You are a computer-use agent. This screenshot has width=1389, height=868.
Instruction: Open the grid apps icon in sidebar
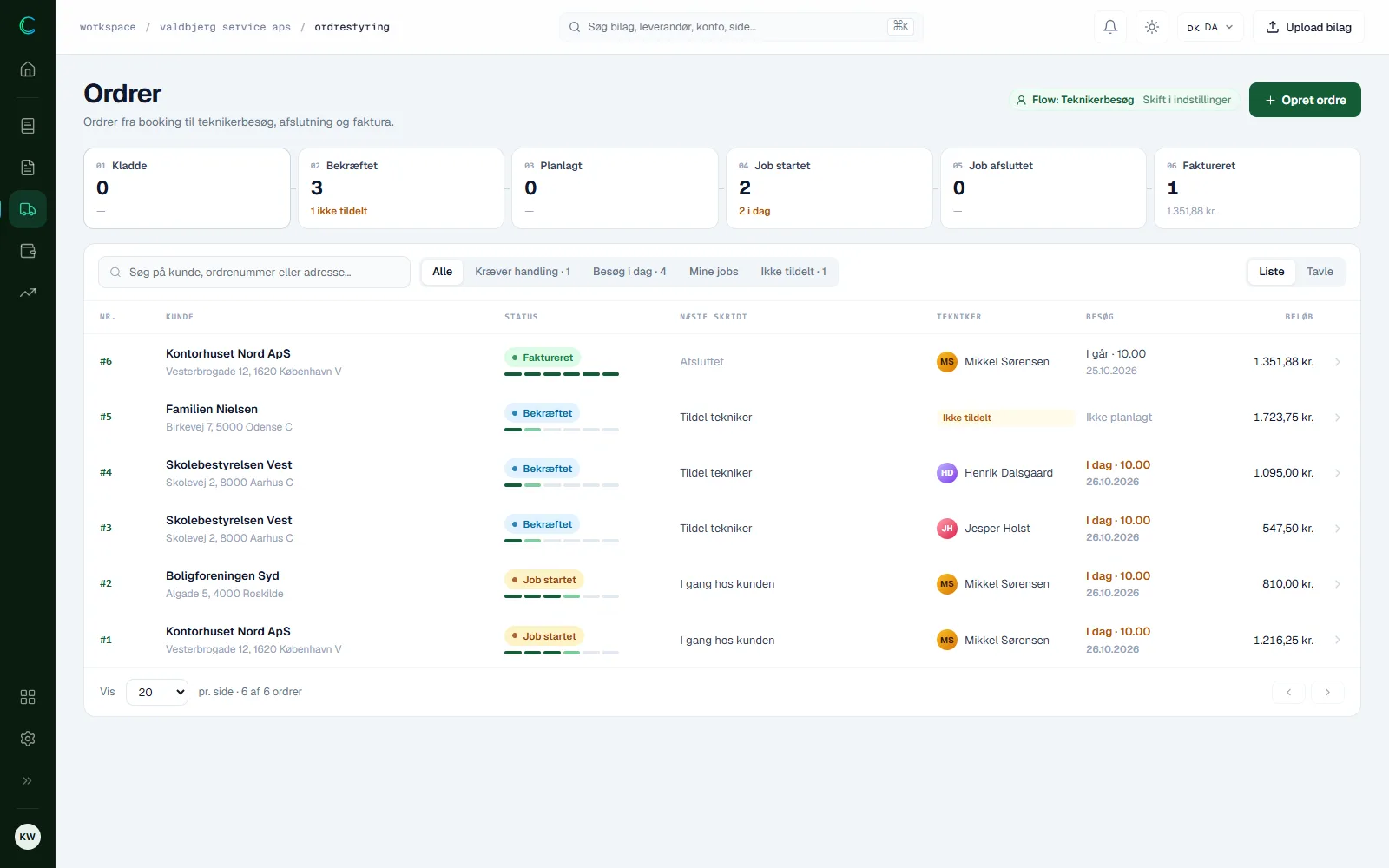tap(28, 697)
